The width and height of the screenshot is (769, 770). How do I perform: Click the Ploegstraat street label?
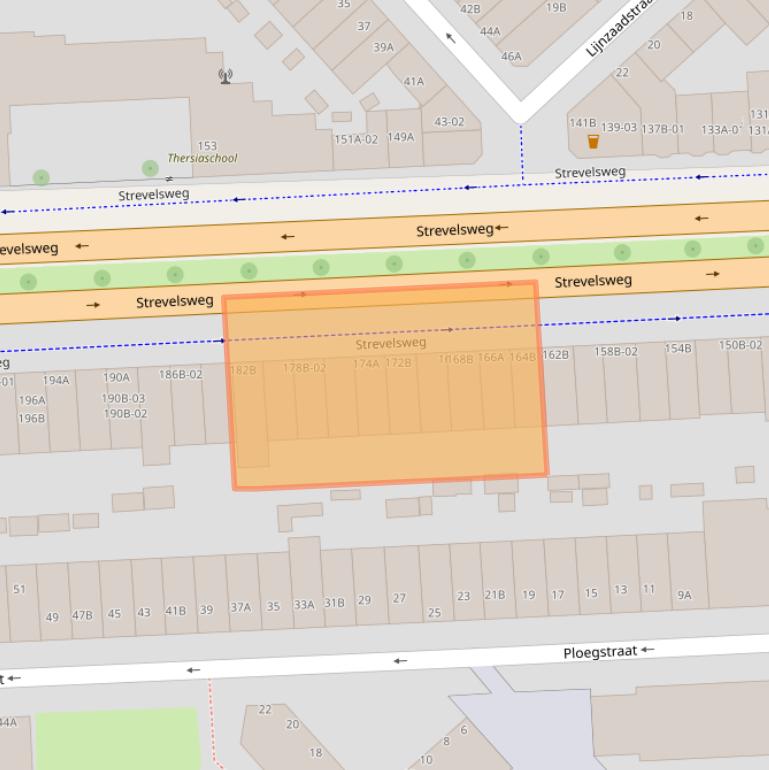(600, 652)
